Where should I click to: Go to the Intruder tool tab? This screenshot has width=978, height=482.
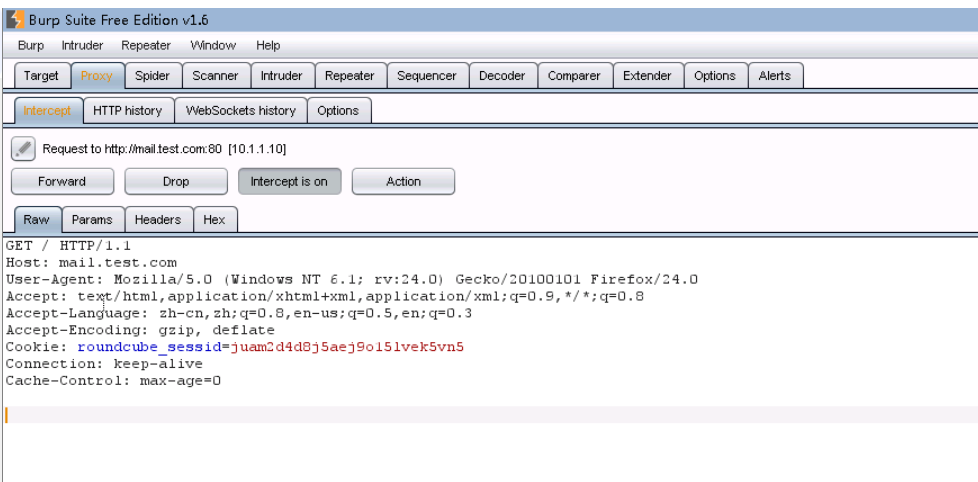pos(281,75)
